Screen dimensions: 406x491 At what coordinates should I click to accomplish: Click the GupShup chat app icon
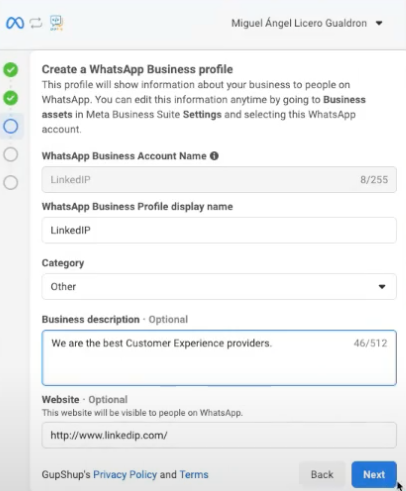(56, 23)
